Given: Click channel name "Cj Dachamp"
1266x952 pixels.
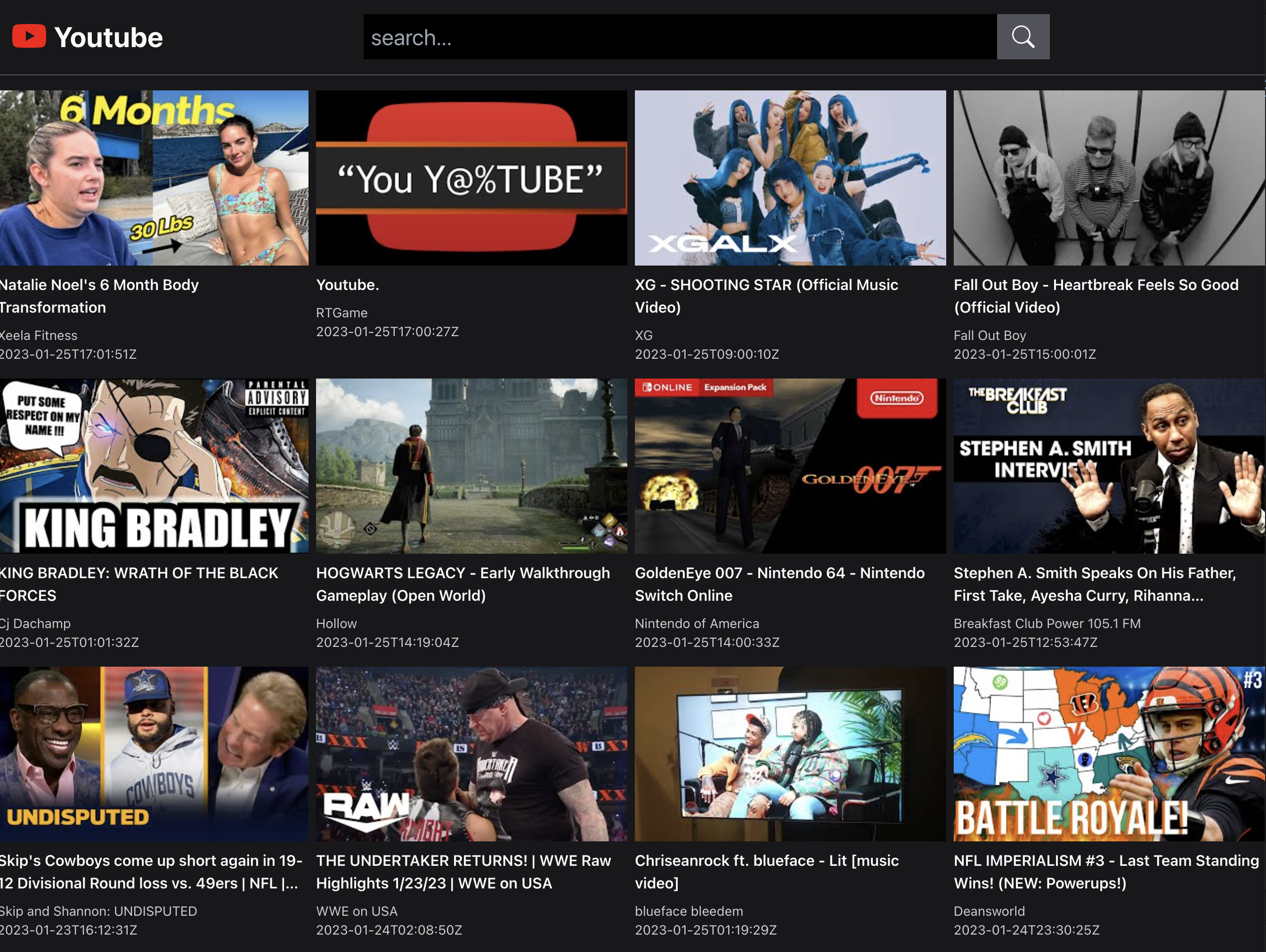Looking at the screenshot, I should (35, 624).
